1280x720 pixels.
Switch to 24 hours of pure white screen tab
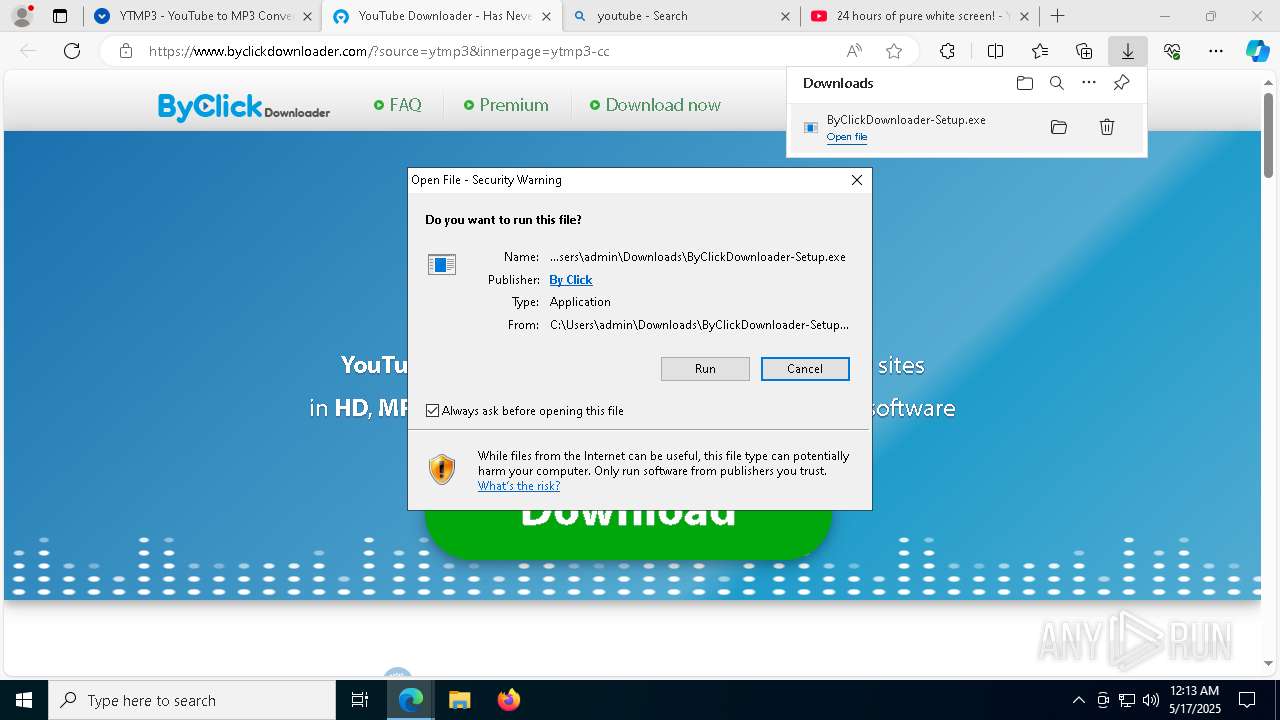pyautogui.click(x=919, y=16)
